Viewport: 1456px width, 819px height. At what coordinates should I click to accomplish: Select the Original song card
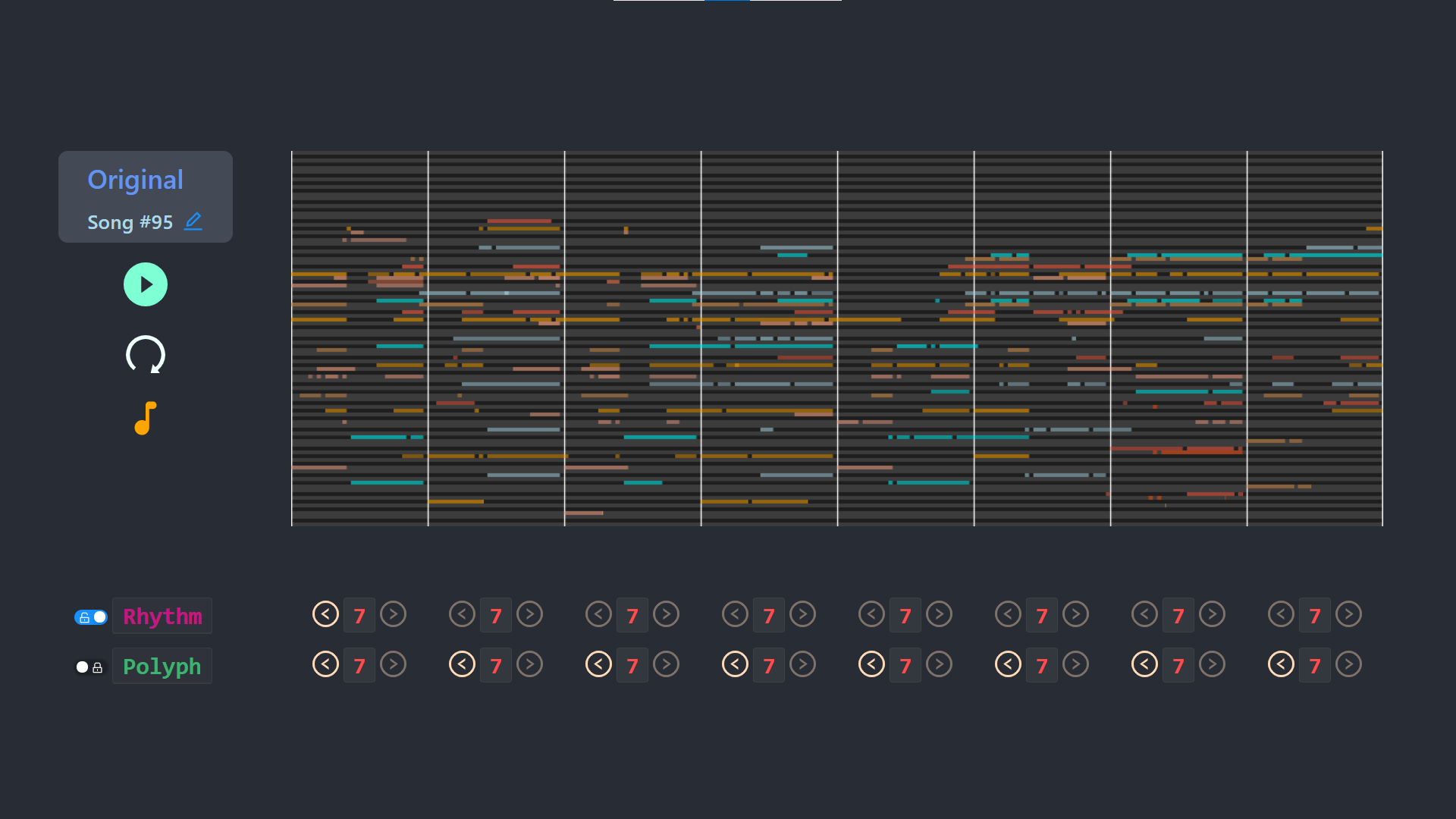[146, 196]
